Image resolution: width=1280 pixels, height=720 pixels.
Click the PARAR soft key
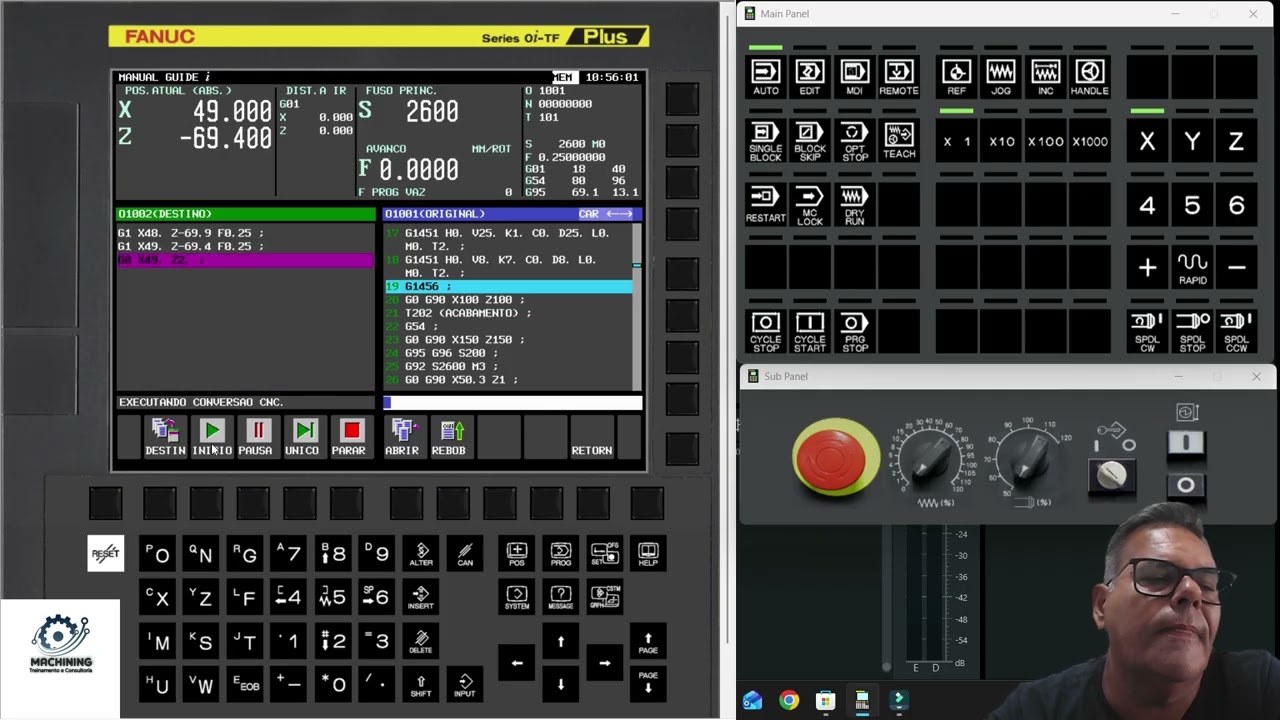click(x=349, y=438)
